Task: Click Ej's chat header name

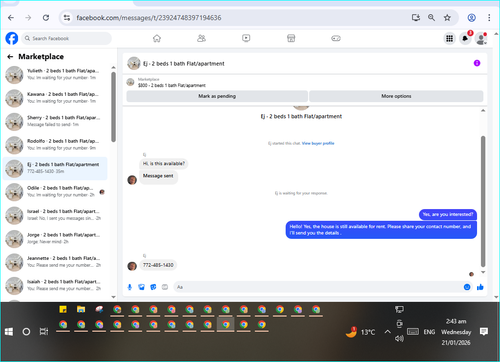Action: [x=184, y=64]
